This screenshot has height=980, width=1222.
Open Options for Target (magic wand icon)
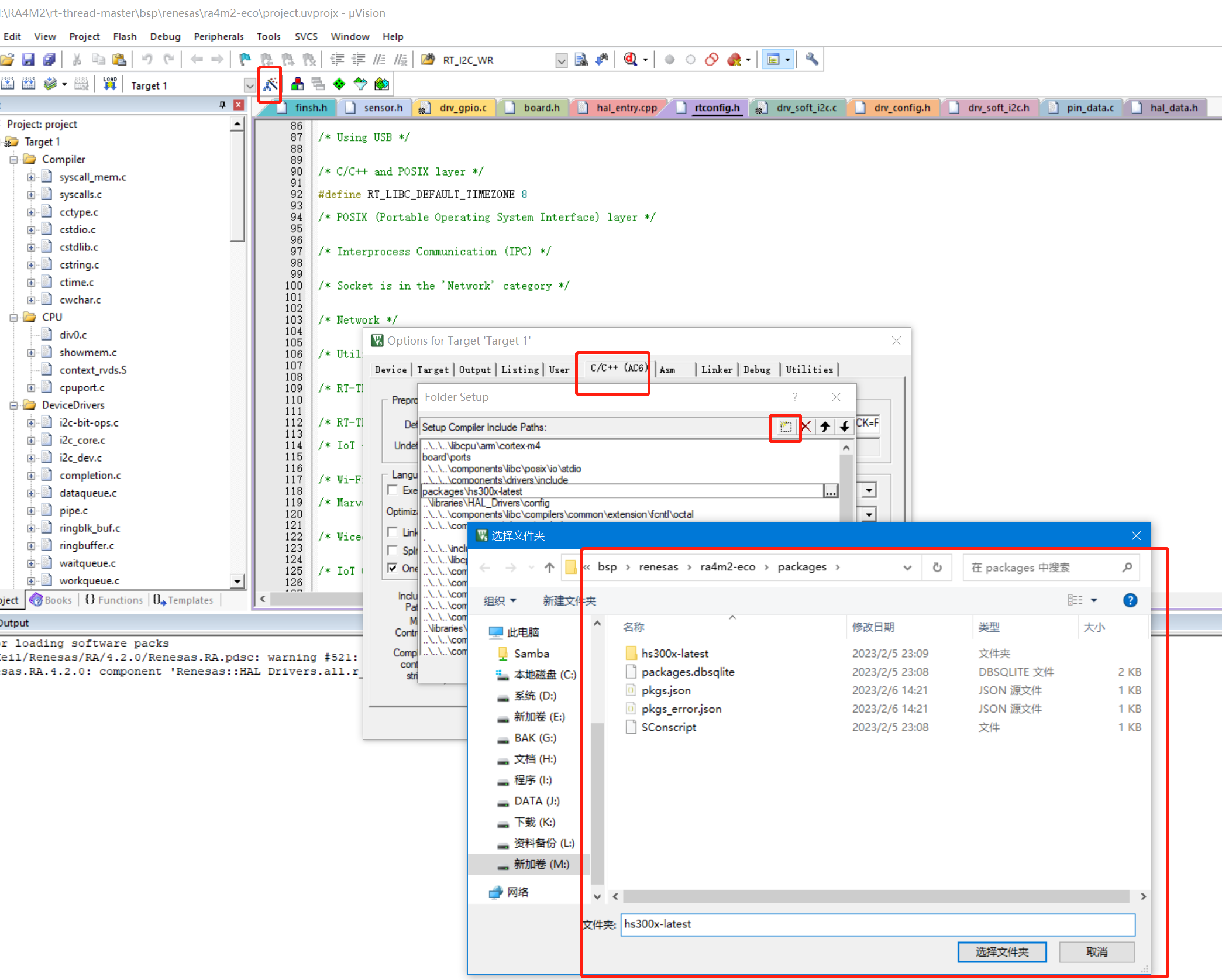[x=270, y=84]
